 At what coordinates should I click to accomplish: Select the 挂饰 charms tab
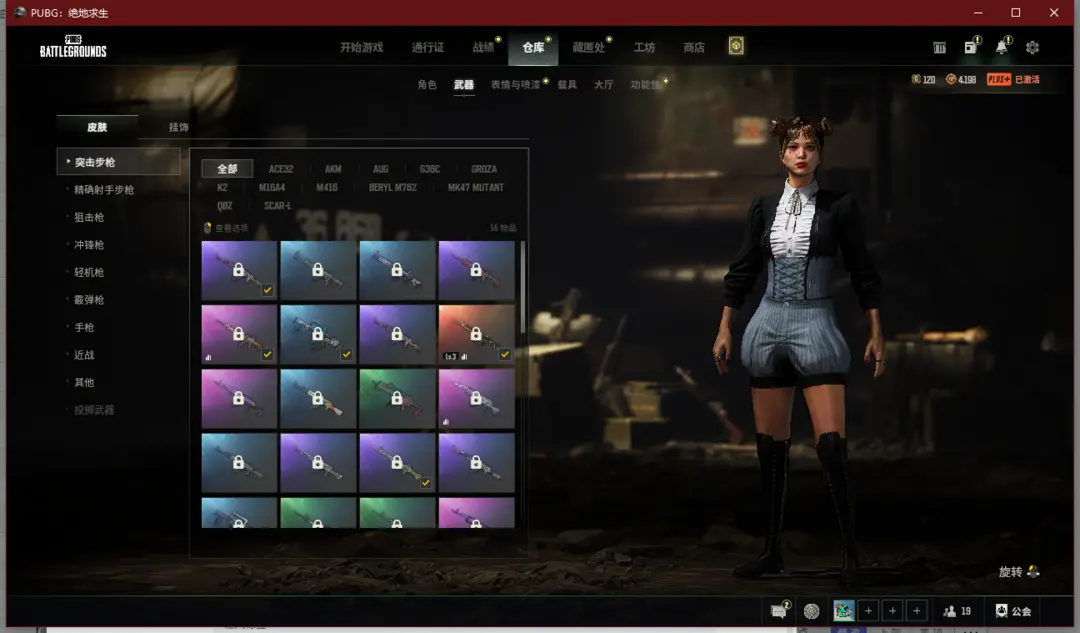tap(178, 127)
